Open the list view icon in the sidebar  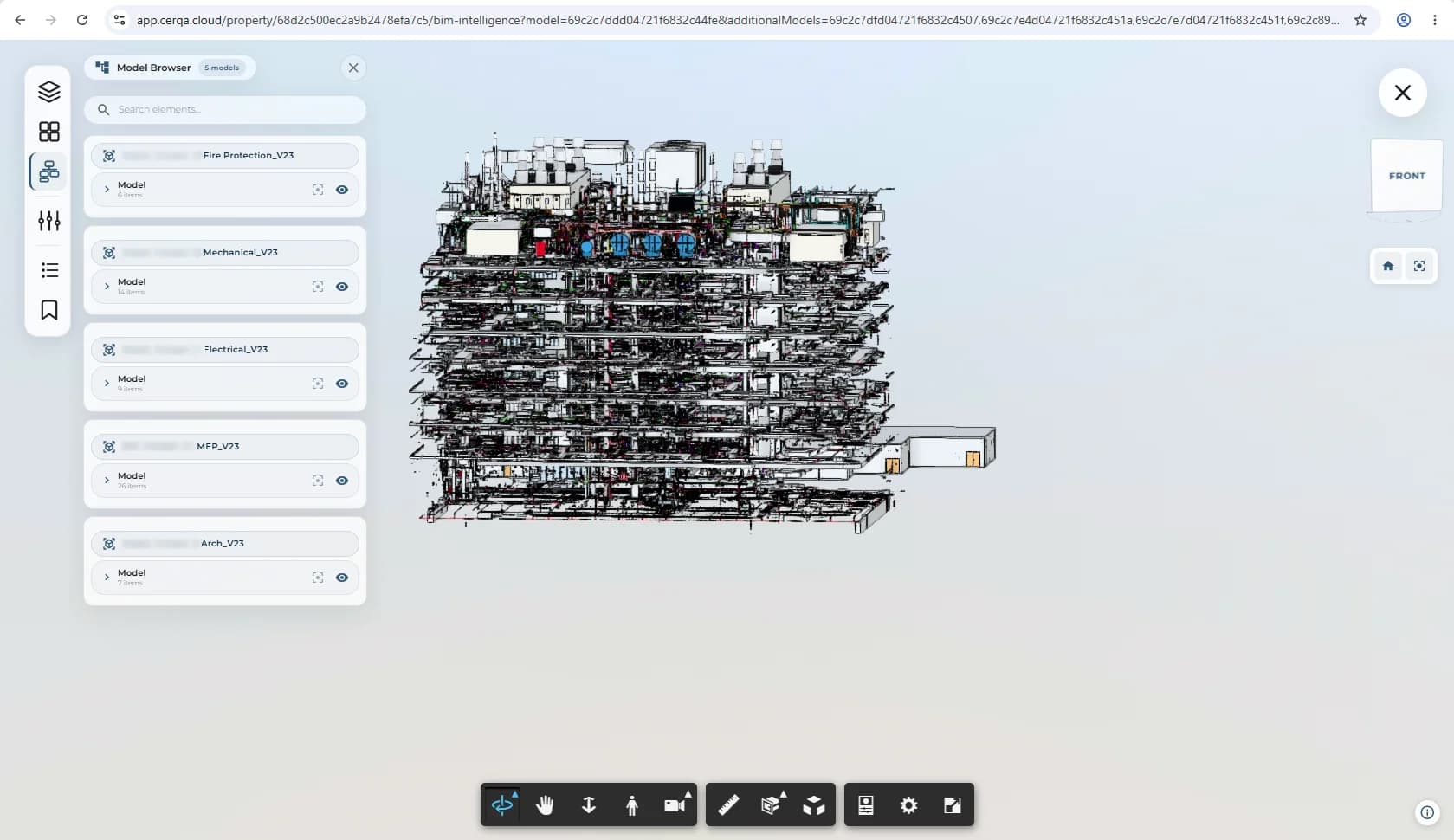pyautogui.click(x=49, y=270)
